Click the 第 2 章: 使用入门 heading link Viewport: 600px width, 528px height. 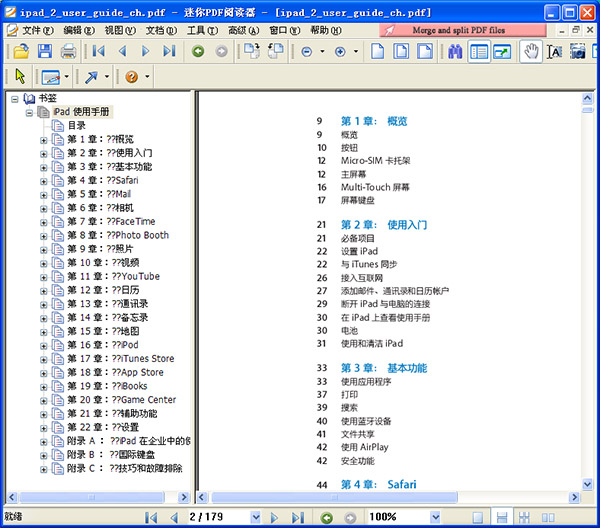[384, 225]
